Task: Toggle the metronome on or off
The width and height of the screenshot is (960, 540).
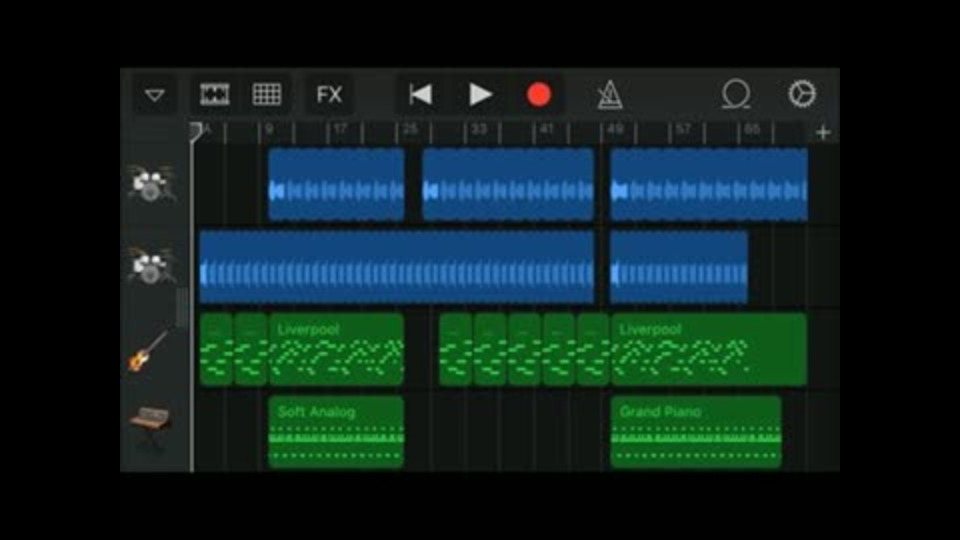Action: (610, 95)
